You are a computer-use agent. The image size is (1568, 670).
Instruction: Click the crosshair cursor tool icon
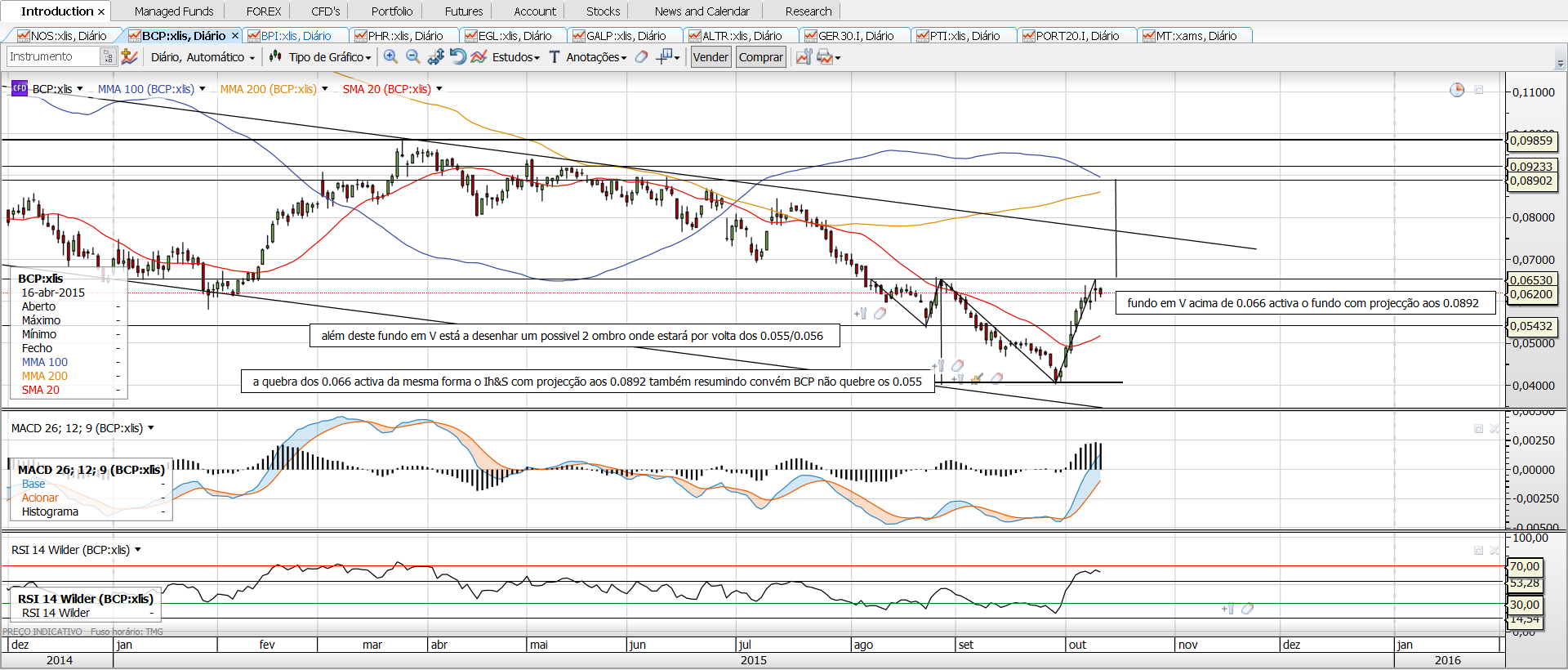point(665,56)
